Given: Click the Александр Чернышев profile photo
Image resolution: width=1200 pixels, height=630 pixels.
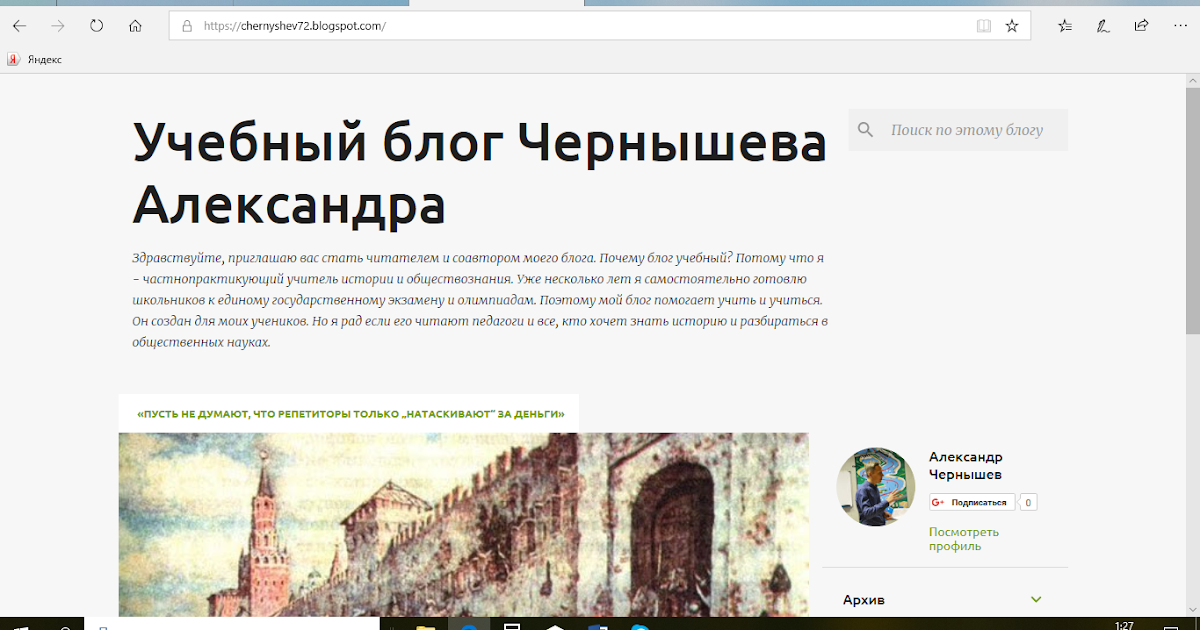Looking at the screenshot, I should 876,487.
